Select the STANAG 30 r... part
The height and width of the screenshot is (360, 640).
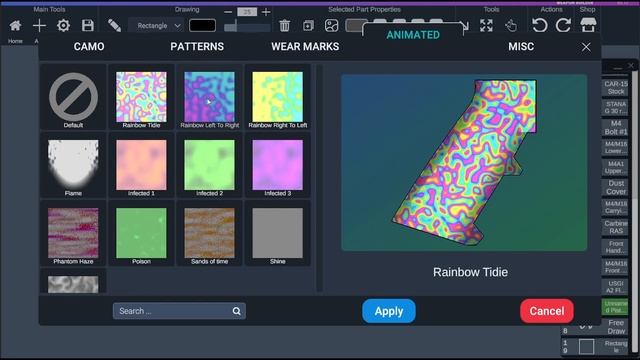point(616,107)
